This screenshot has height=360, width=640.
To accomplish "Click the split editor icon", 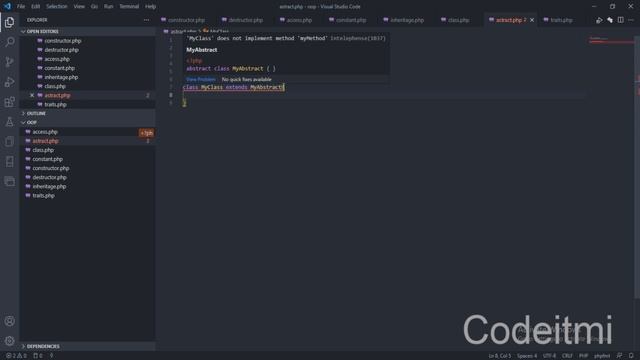I will (620, 20).
